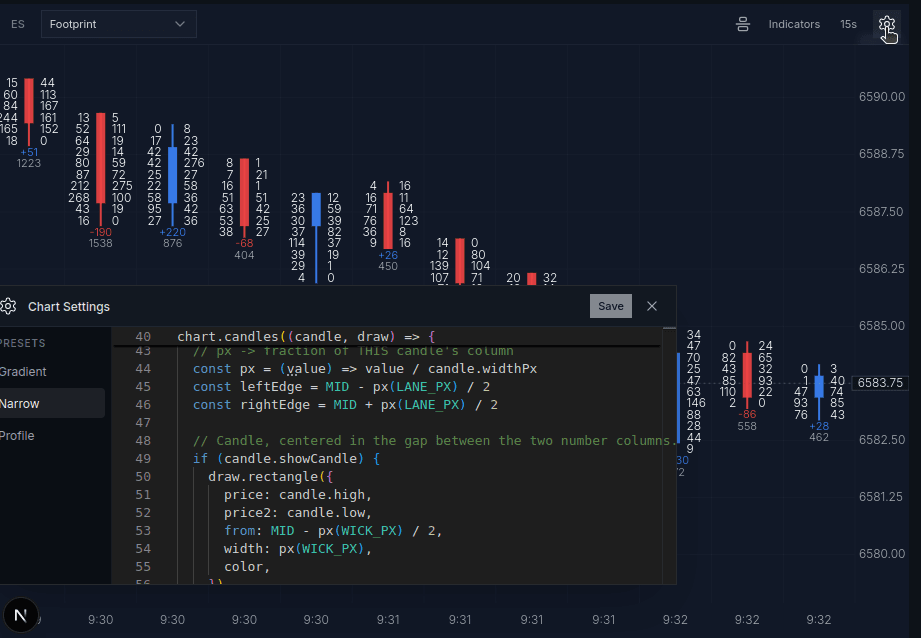Click the 1223 volume total
Image resolution: width=921 pixels, height=638 pixels.
[x=29, y=163]
